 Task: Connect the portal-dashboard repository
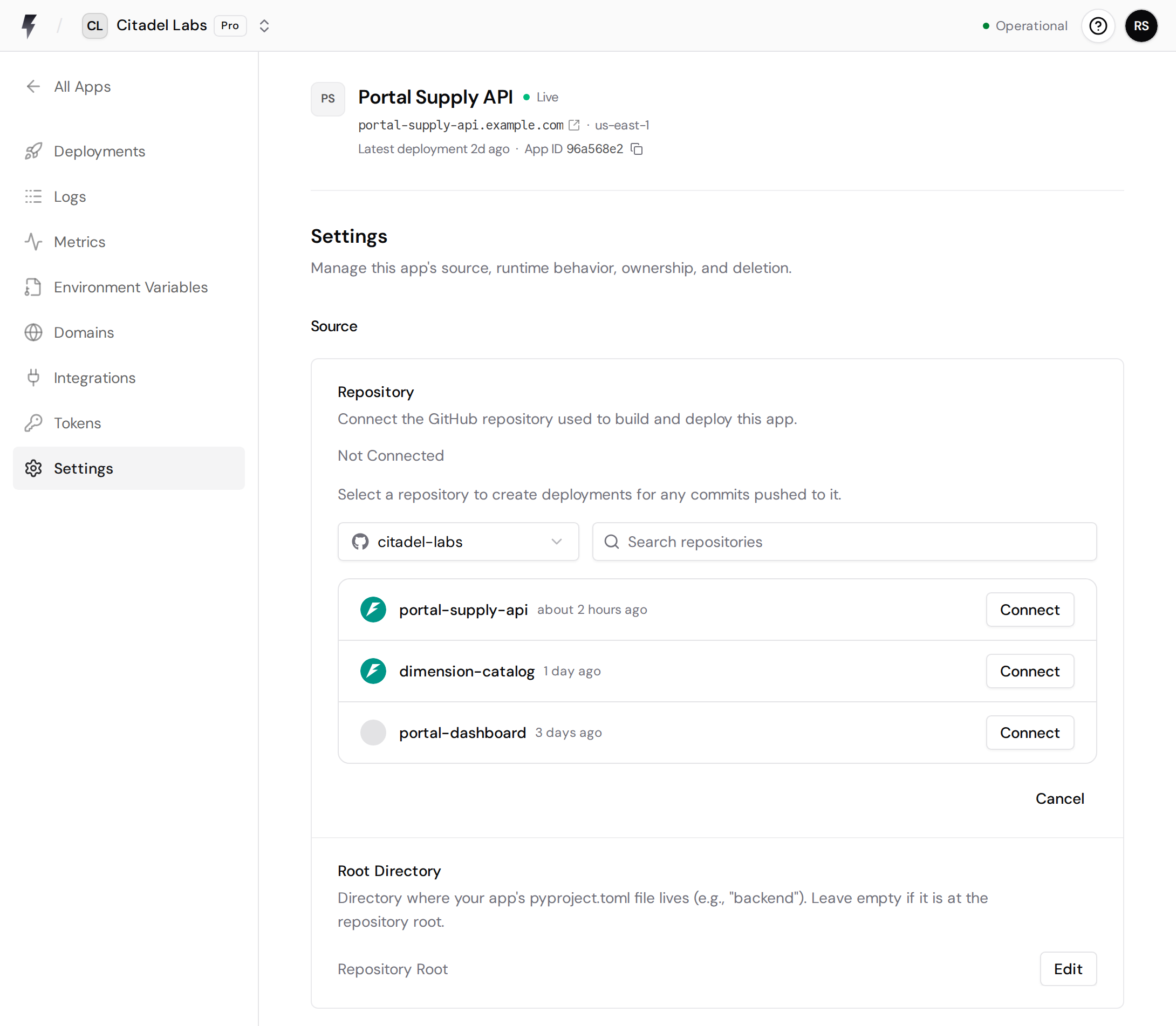coord(1029,733)
